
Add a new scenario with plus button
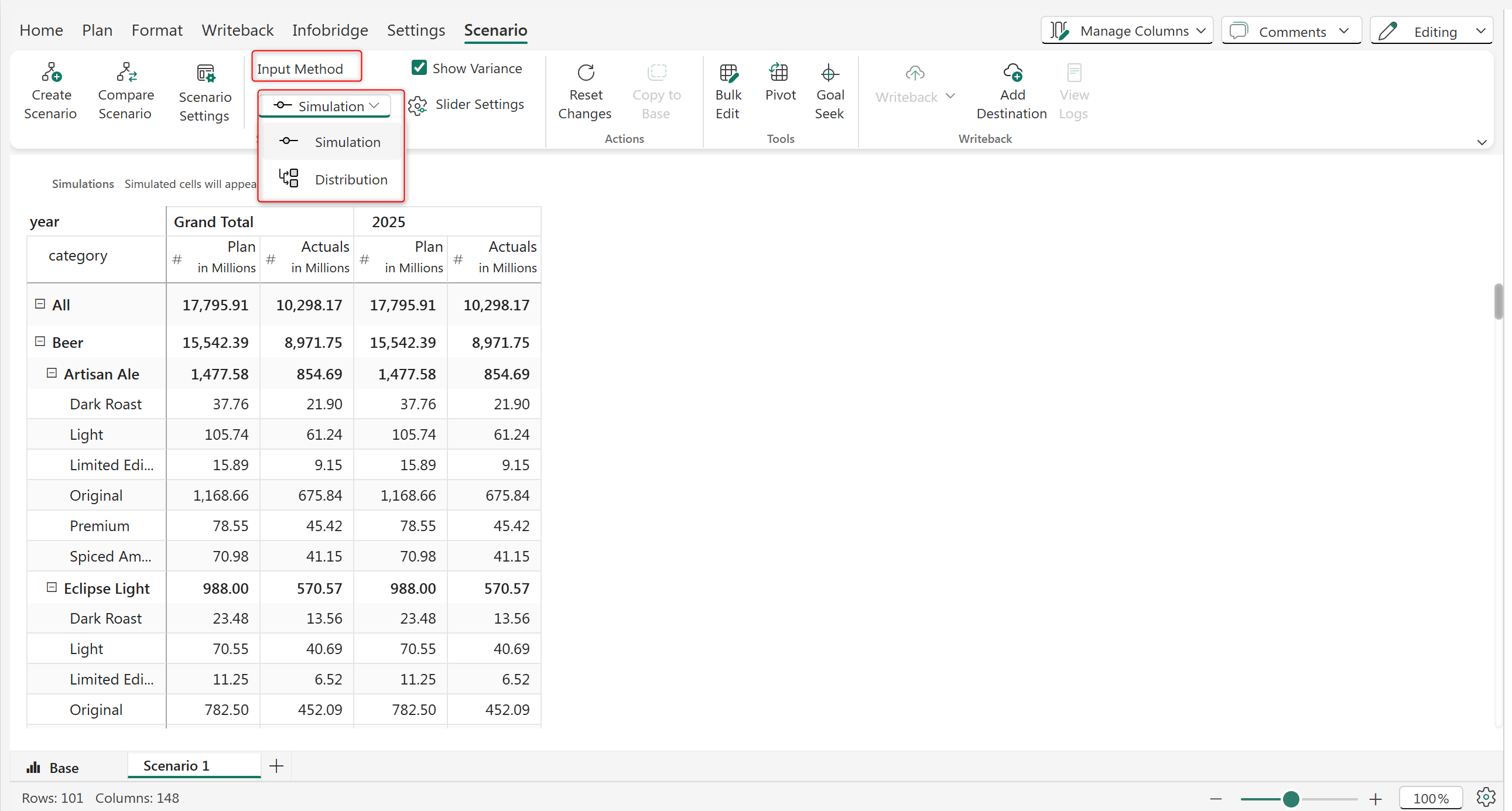tap(276, 766)
